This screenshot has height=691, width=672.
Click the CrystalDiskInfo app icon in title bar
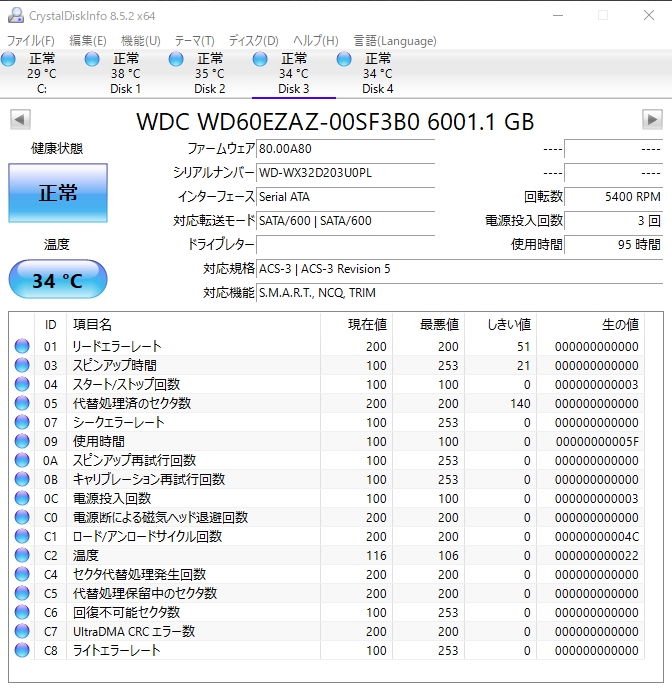pyautogui.click(x=16, y=15)
